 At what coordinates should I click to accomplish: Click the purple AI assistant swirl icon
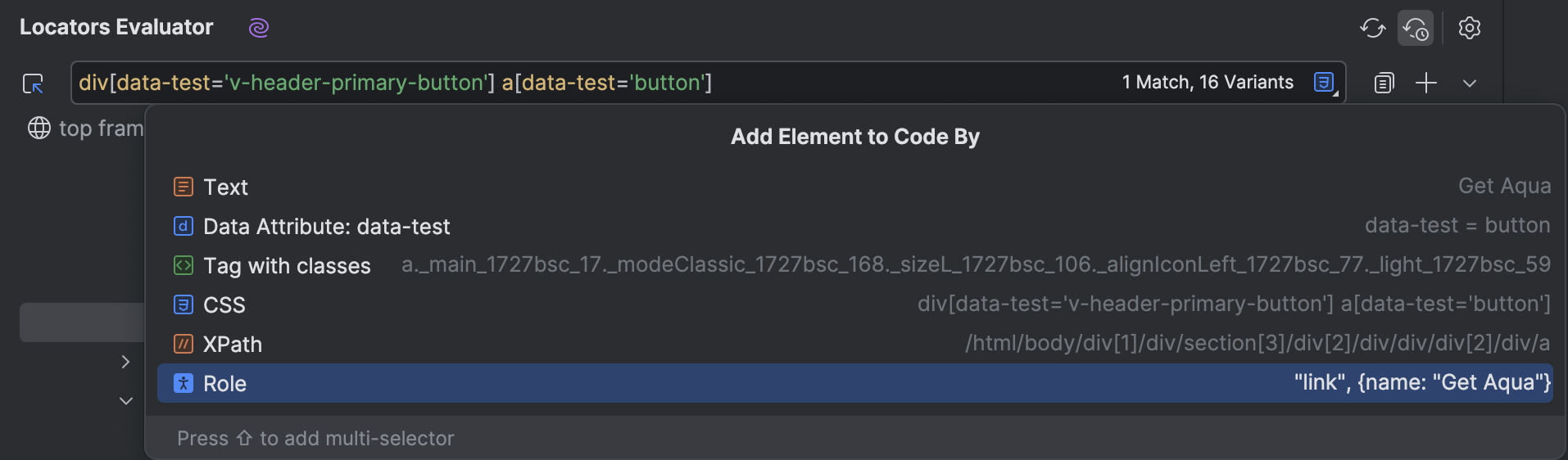[259, 28]
